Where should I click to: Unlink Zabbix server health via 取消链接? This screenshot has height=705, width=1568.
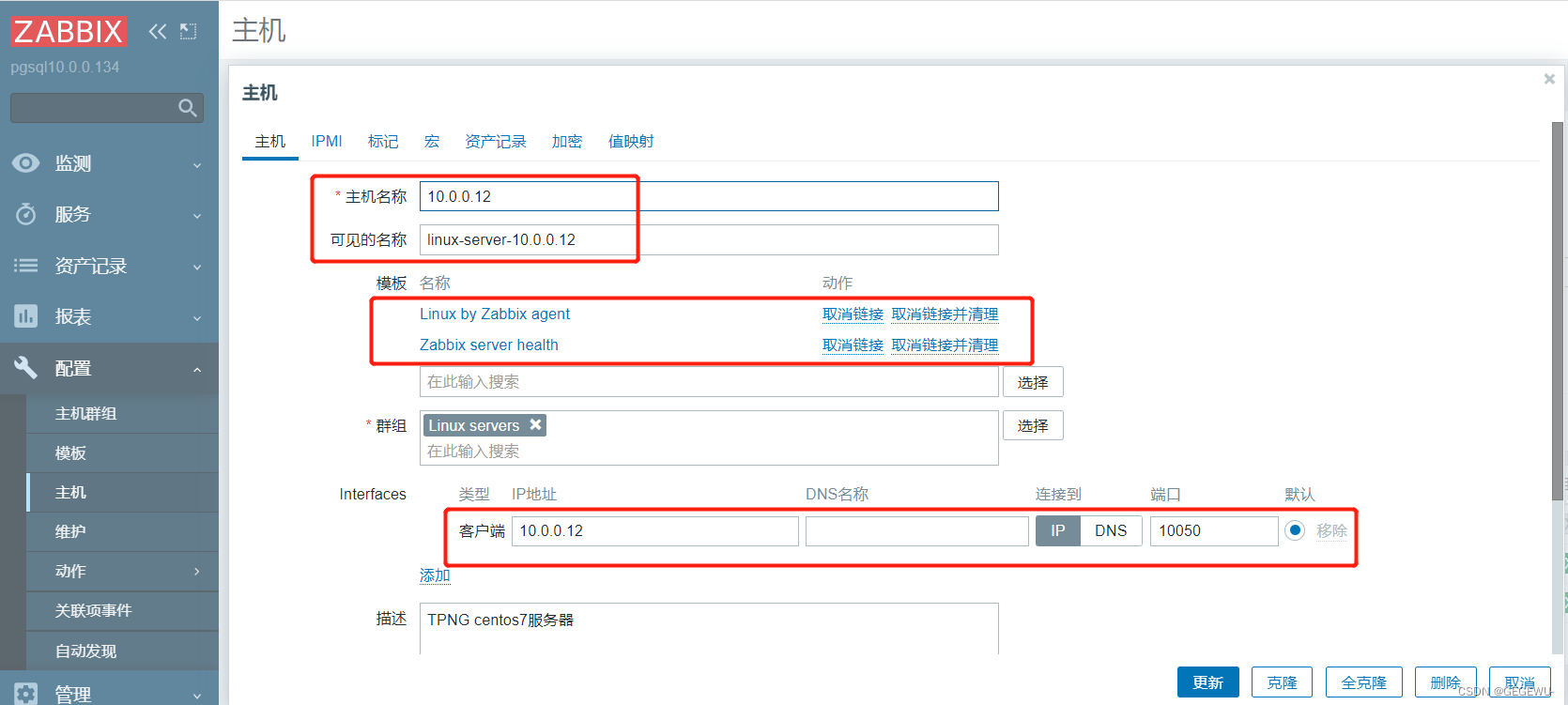coord(853,345)
